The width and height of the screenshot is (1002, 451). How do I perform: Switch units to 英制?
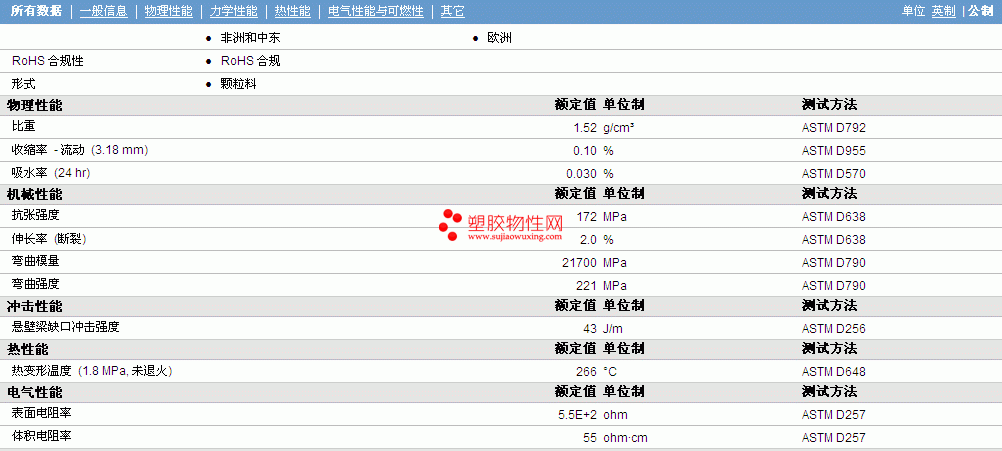(944, 11)
